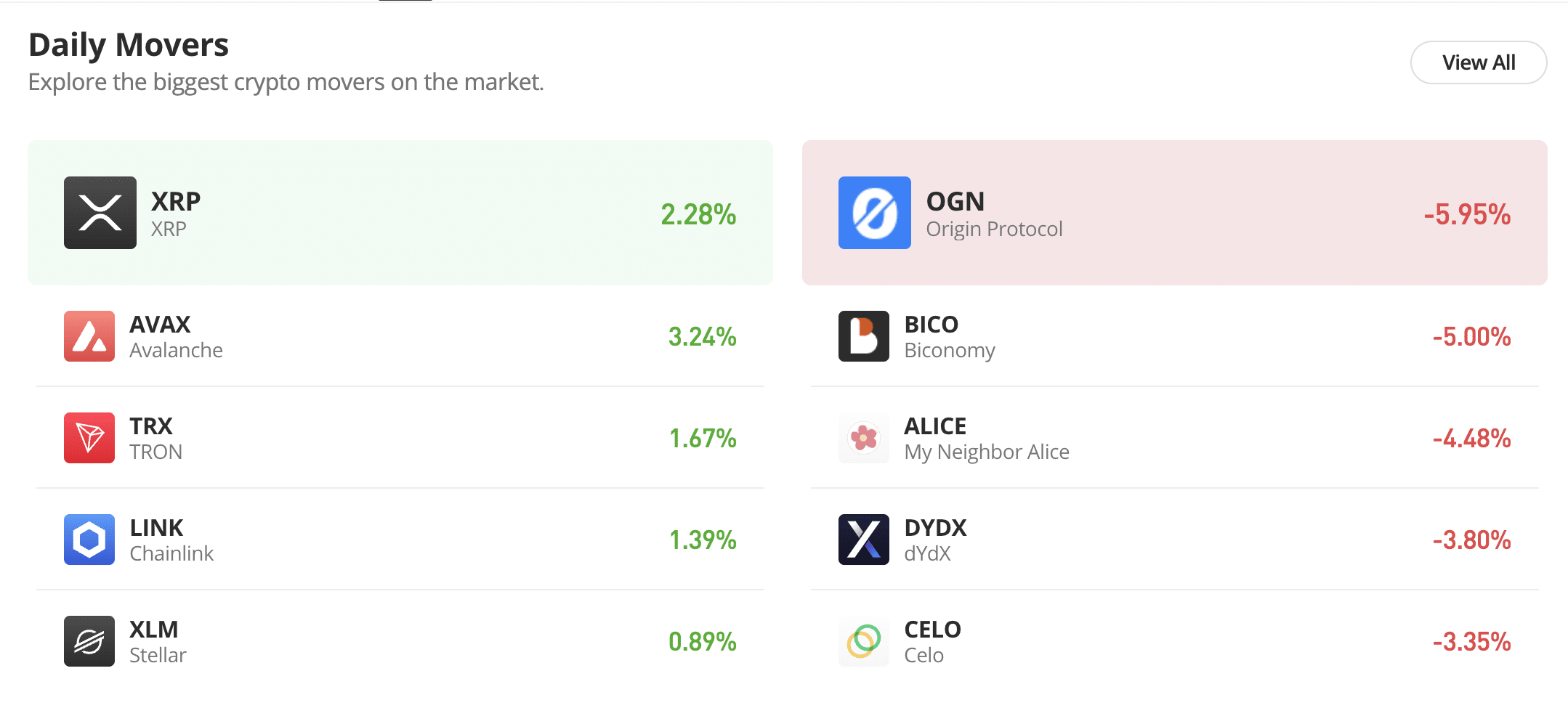Screen dimensions: 1568x716
Task: Click the Origin Protocol OGN icon
Action: [x=875, y=213]
